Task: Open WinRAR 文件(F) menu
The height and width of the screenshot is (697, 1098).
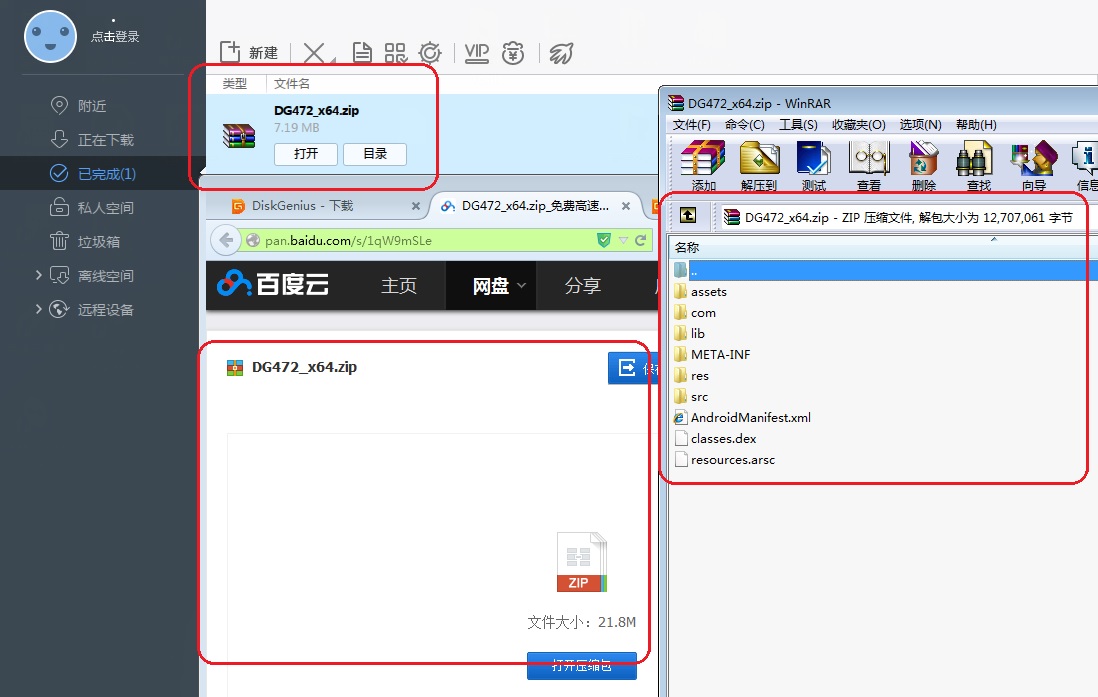Action: point(692,125)
